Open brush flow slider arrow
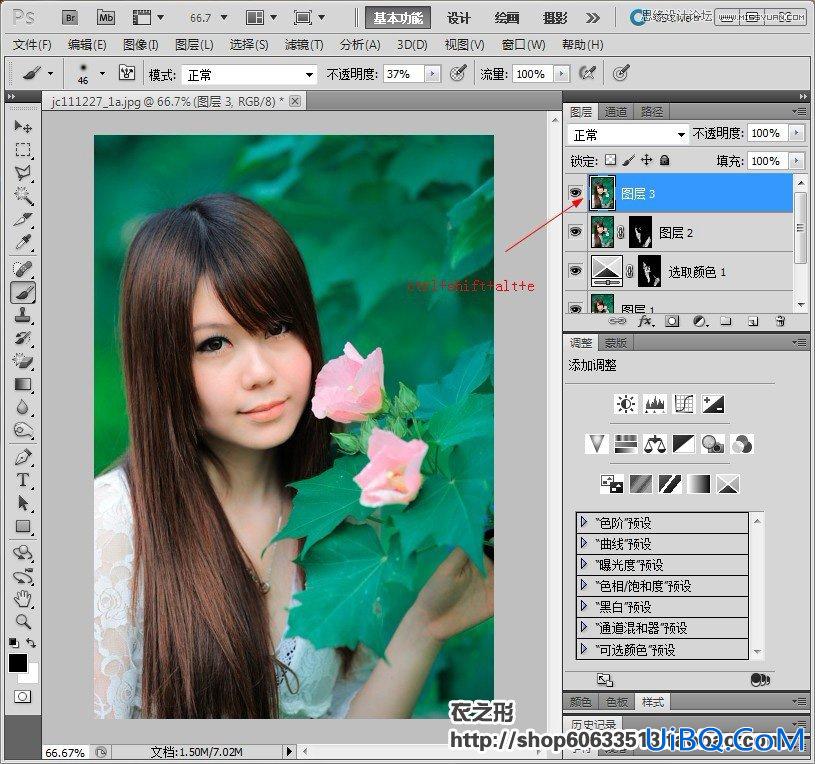The width and height of the screenshot is (815, 764). [561, 74]
